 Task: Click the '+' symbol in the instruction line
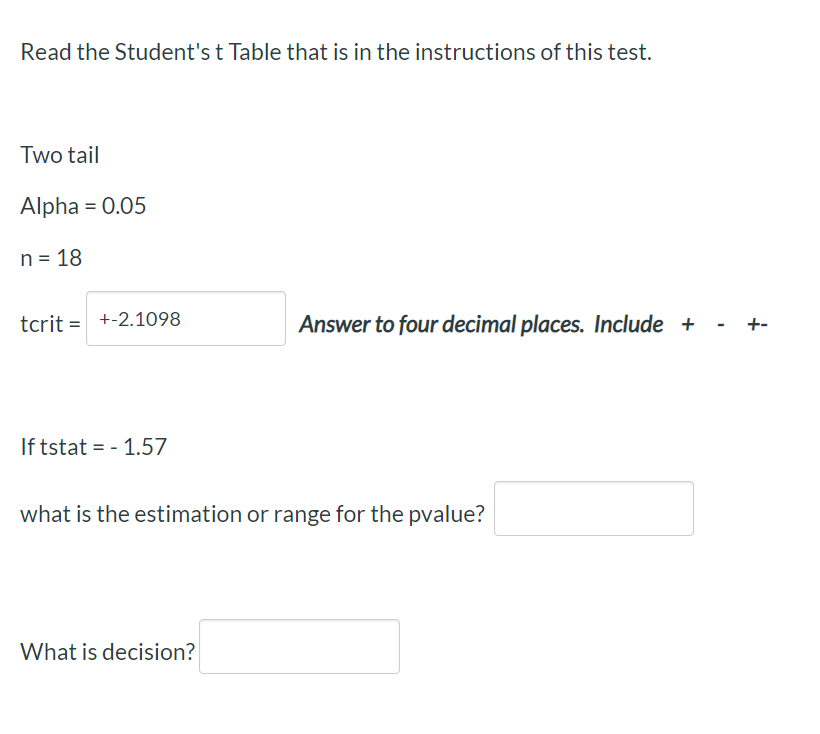[688, 323]
